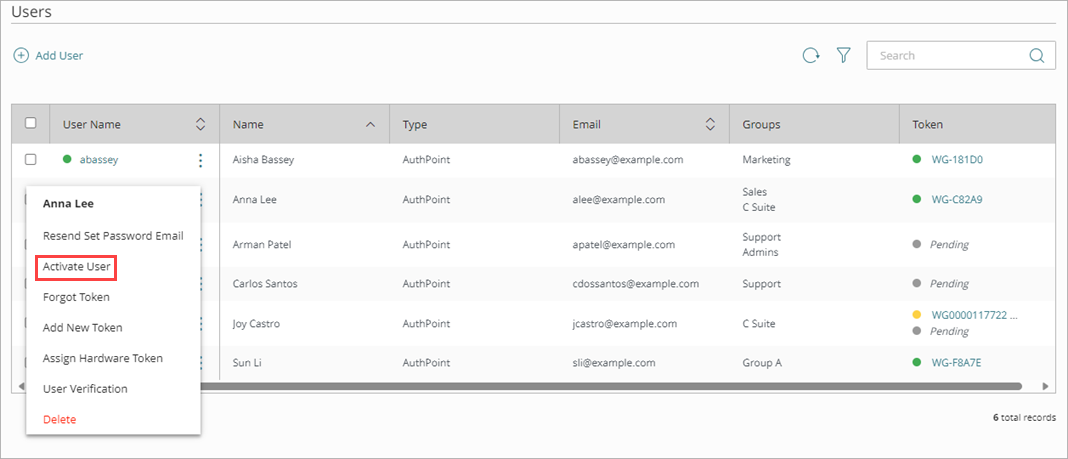The height and width of the screenshot is (459, 1068).
Task: Sort by the Email column arrows
Action: pyautogui.click(x=710, y=125)
